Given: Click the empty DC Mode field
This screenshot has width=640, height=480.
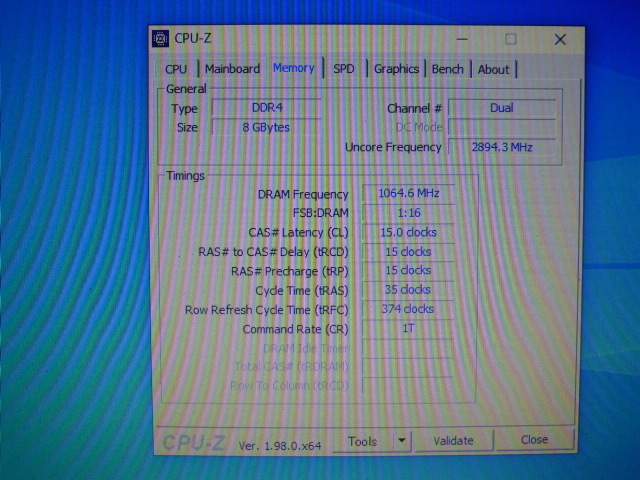Looking at the screenshot, I should click(502, 127).
